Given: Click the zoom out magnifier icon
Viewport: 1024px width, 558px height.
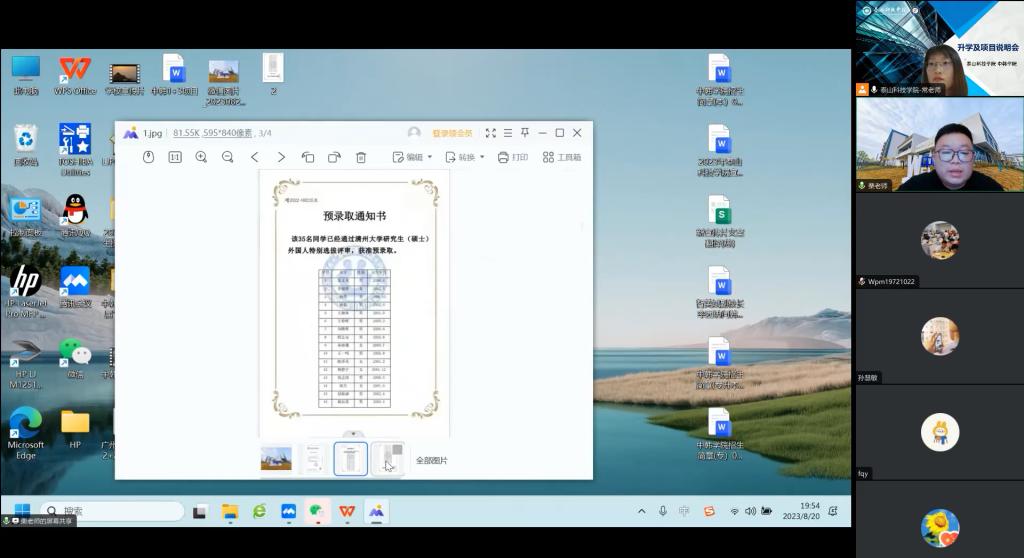Looking at the screenshot, I should [x=228, y=157].
